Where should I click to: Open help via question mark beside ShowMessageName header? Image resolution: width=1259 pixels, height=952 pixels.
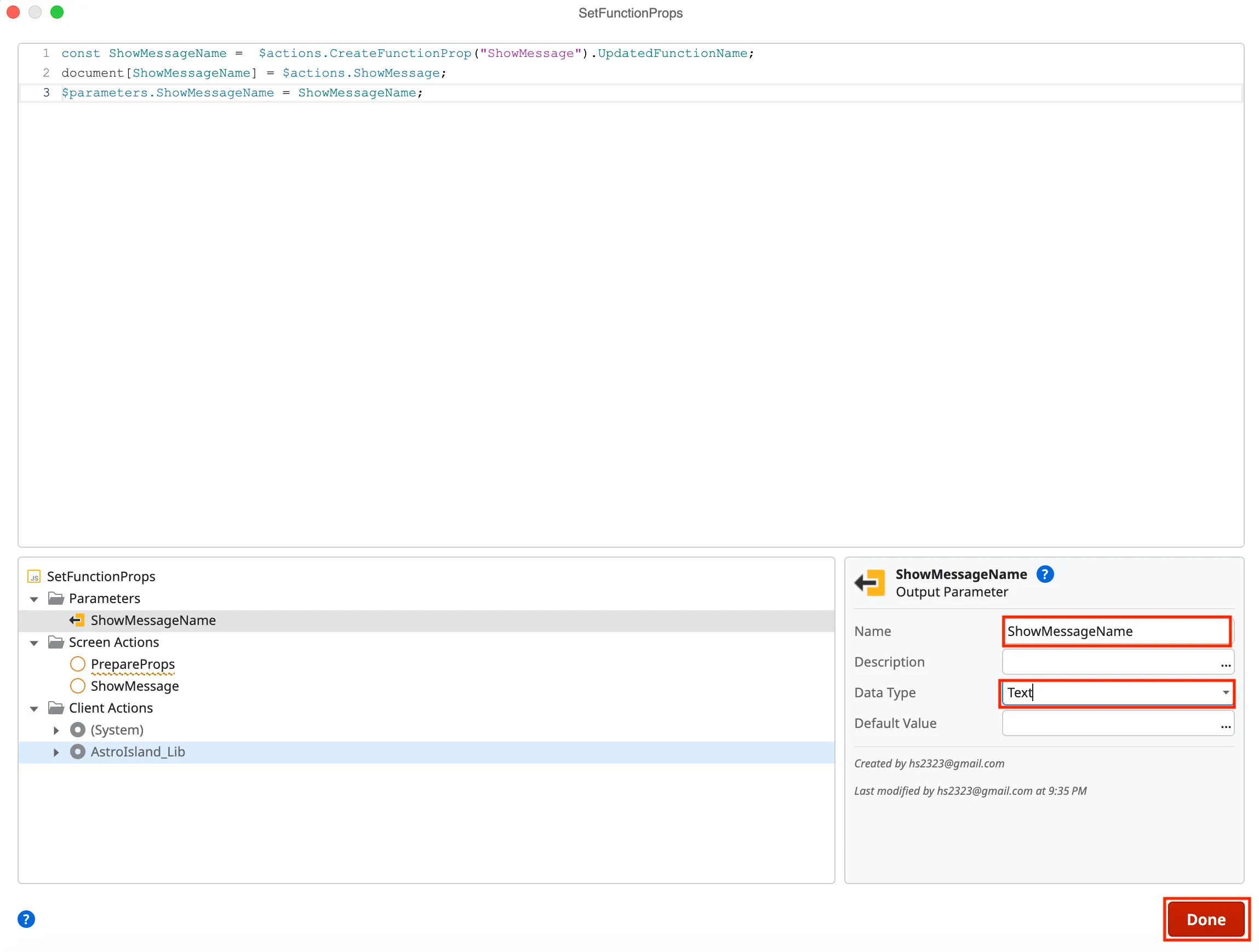click(x=1045, y=574)
